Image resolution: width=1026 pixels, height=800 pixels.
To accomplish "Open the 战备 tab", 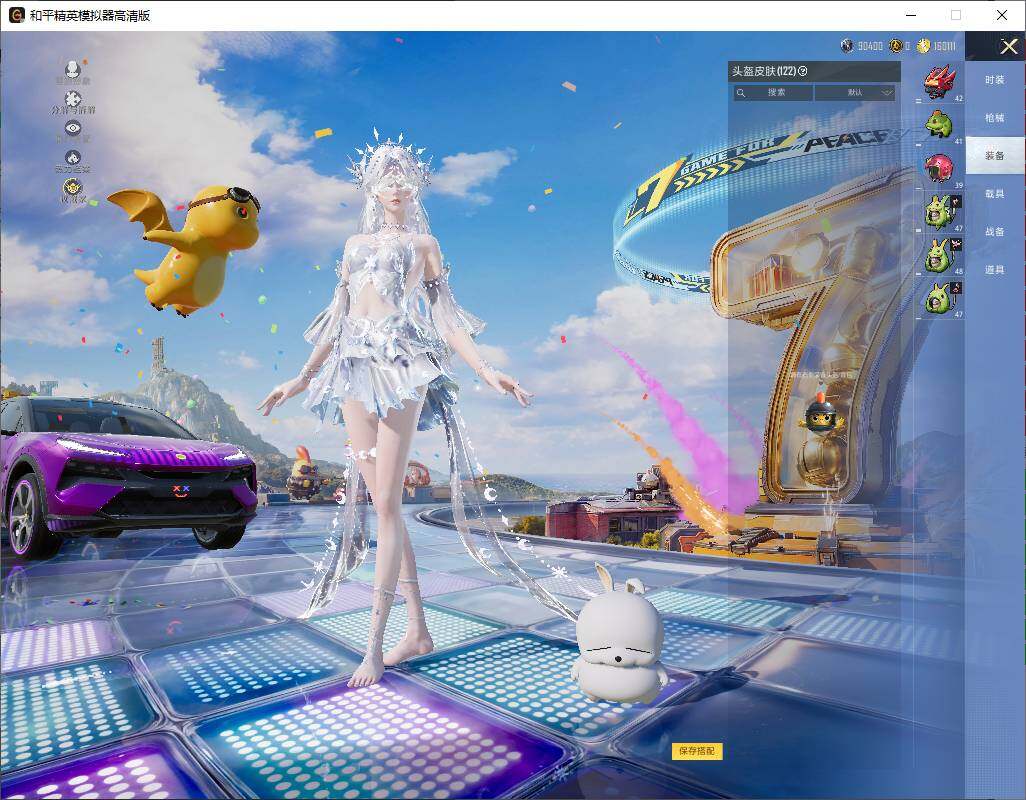I will click(995, 232).
